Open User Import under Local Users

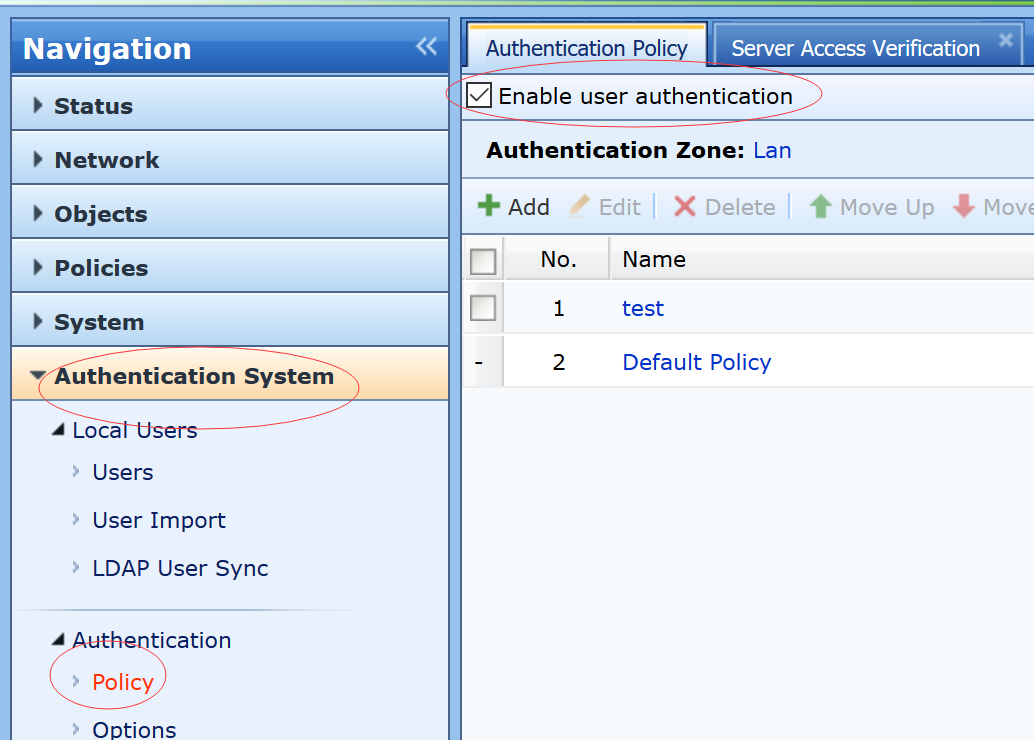click(159, 520)
